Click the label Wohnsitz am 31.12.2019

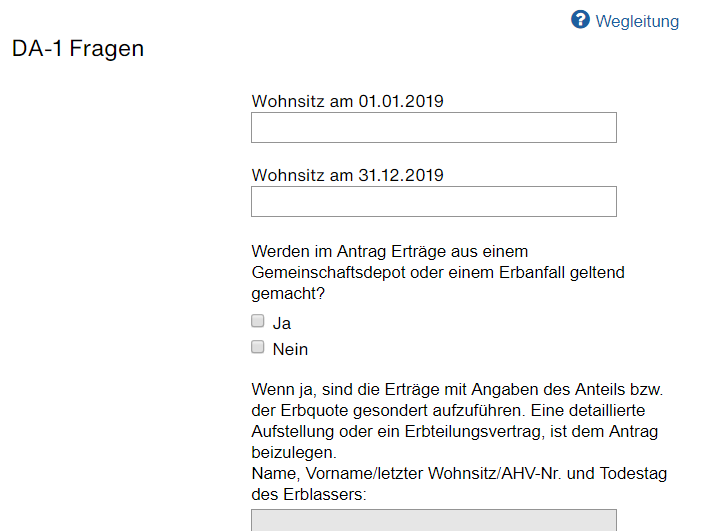click(347, 175)
